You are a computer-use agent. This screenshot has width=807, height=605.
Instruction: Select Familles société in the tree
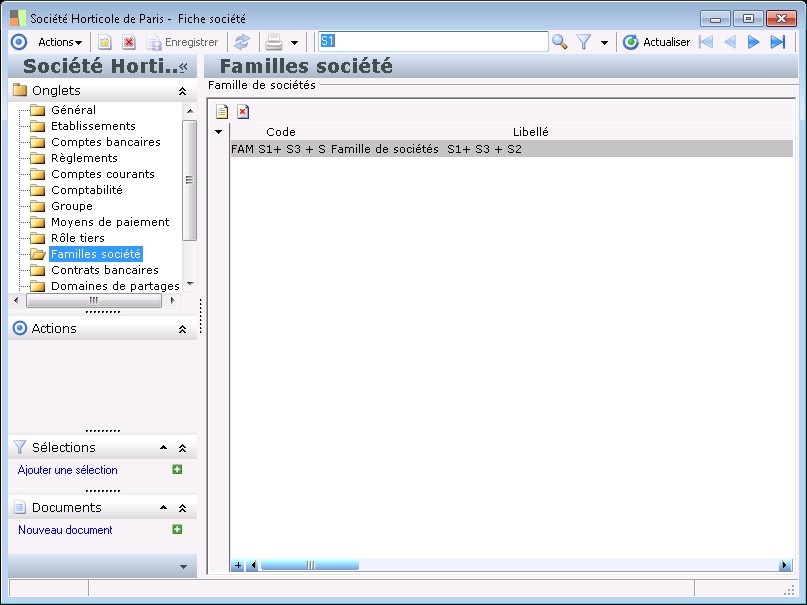(x=96, y=254)
